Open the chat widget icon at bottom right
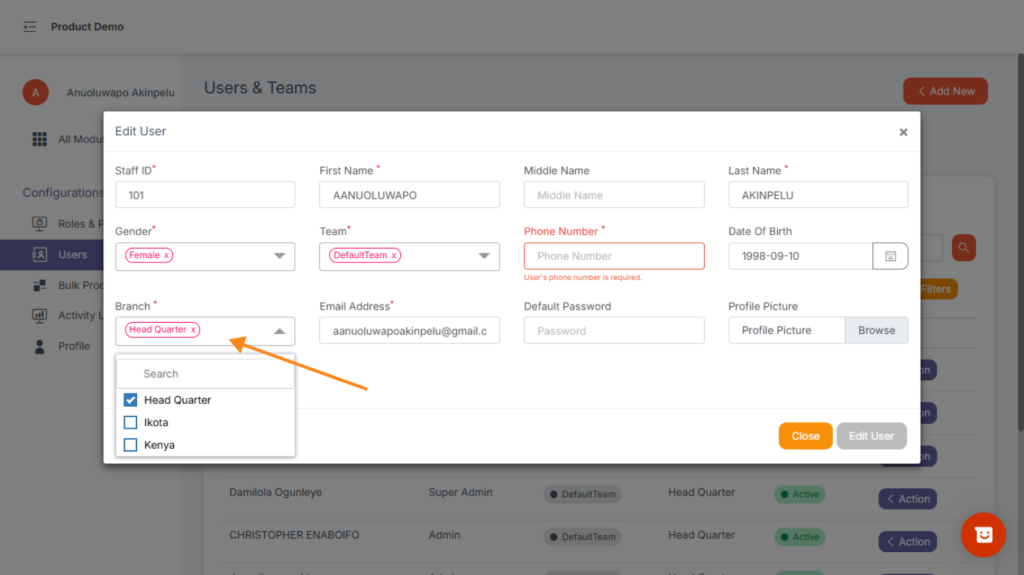Screen dimensions: 1024x575 [982, 535]
